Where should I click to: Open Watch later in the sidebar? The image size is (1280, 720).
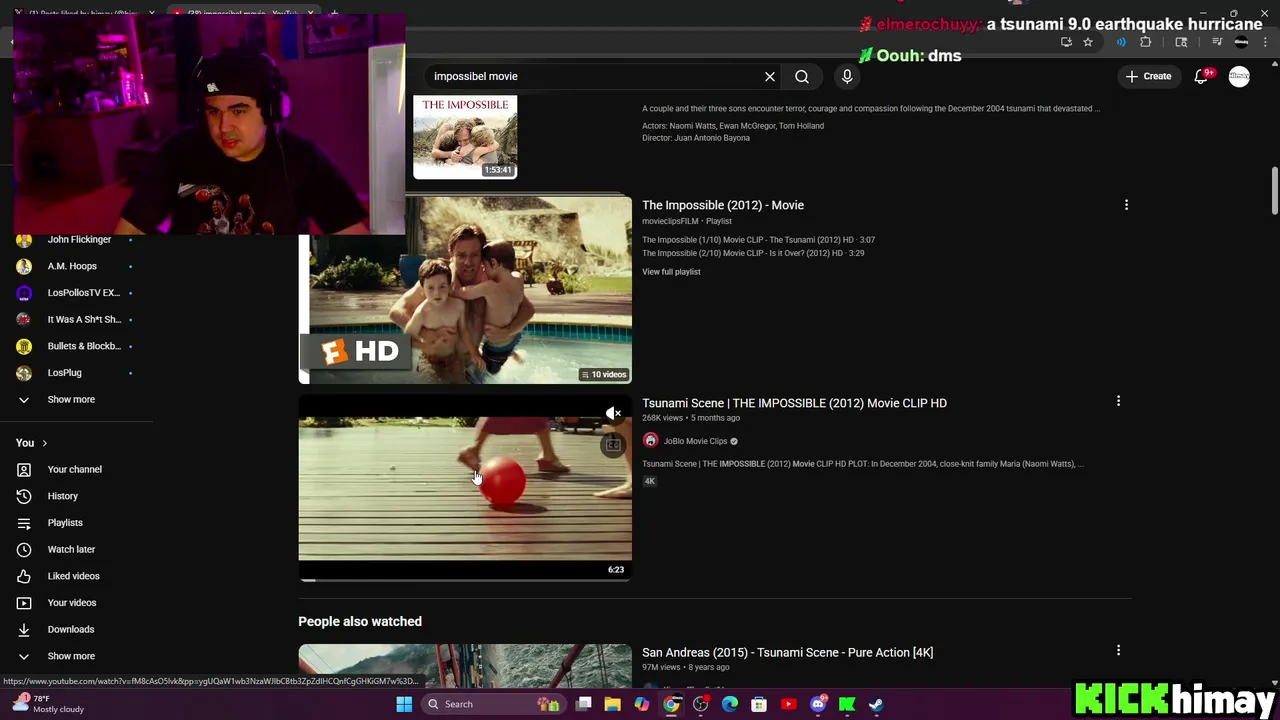click(x=71, y=549)
